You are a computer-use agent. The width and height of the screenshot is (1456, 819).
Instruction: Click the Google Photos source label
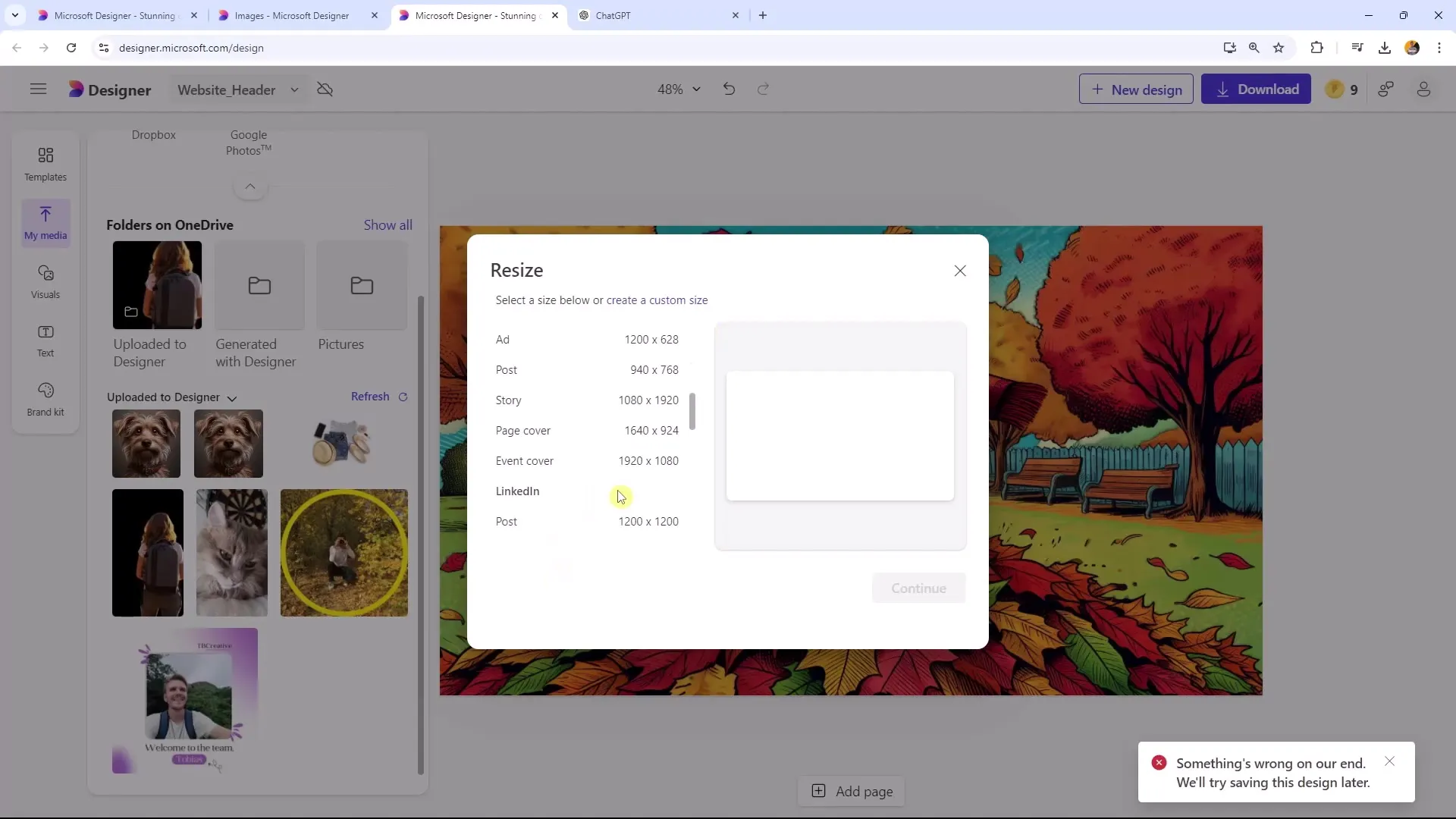pos(249,143)
